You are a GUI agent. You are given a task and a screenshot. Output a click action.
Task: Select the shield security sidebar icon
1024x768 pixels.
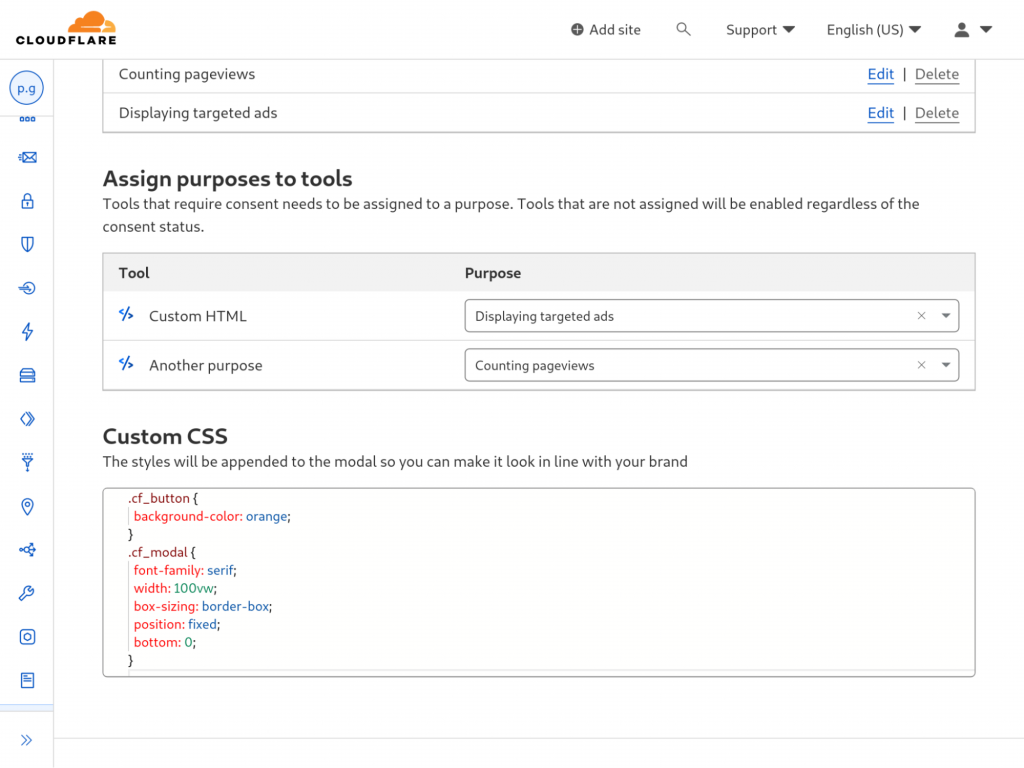tap(27, 244)
